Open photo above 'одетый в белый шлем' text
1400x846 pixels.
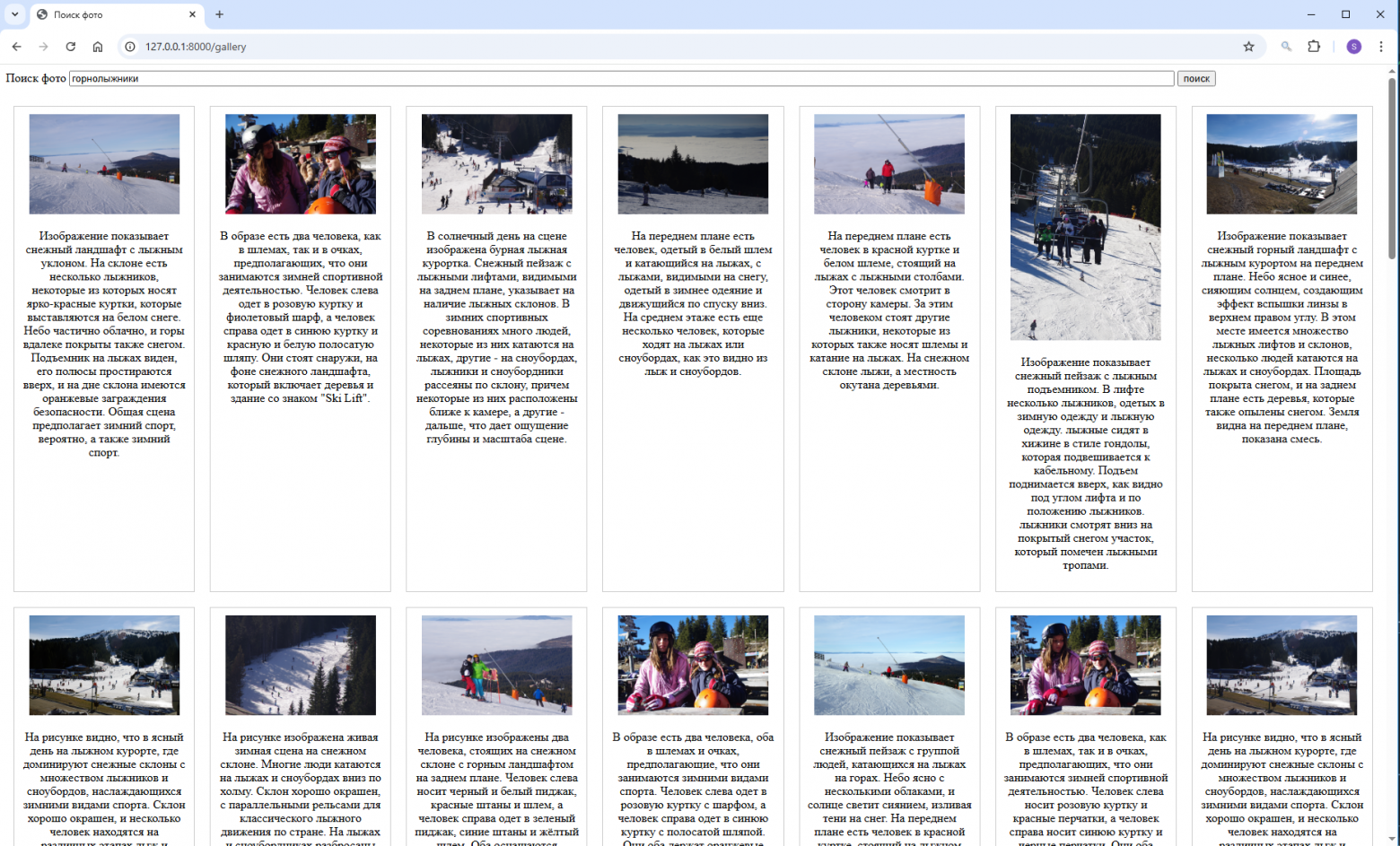point(693,164)
